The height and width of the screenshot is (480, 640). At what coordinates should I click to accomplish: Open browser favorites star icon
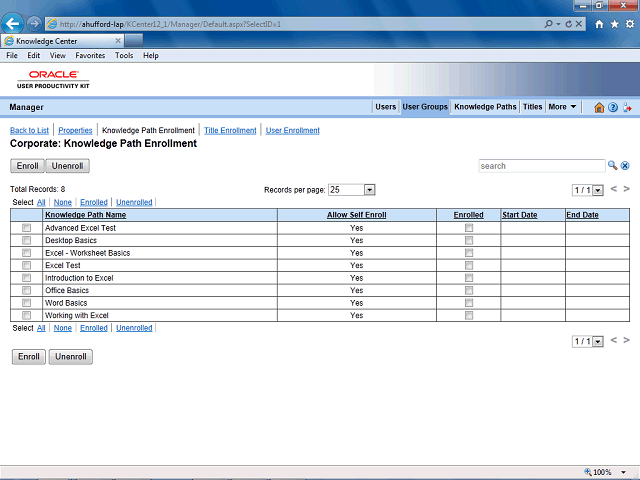tap(614, 24)
